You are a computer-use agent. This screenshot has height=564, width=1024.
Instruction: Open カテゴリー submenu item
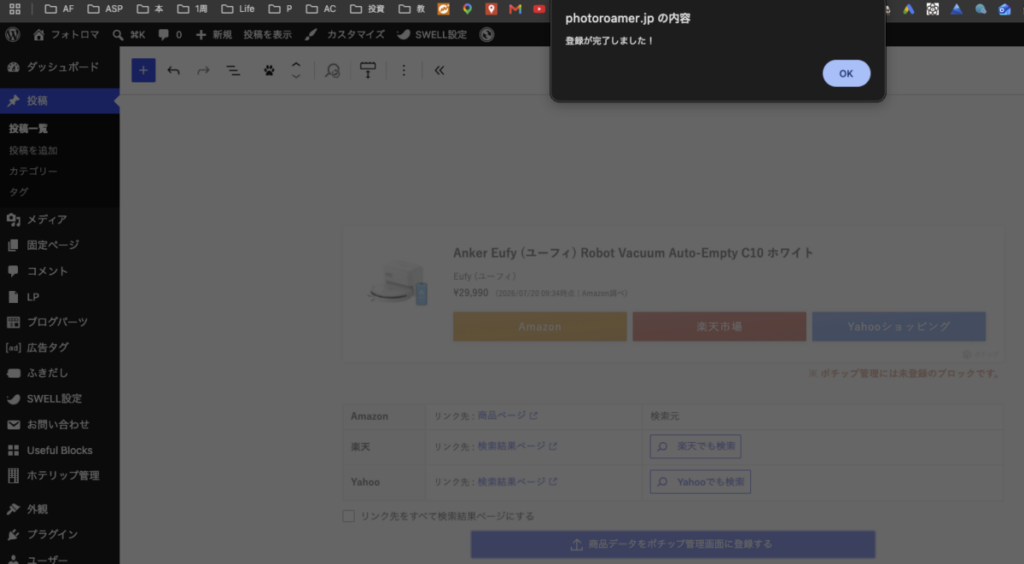pyautogui.click(x=33, y=171)
